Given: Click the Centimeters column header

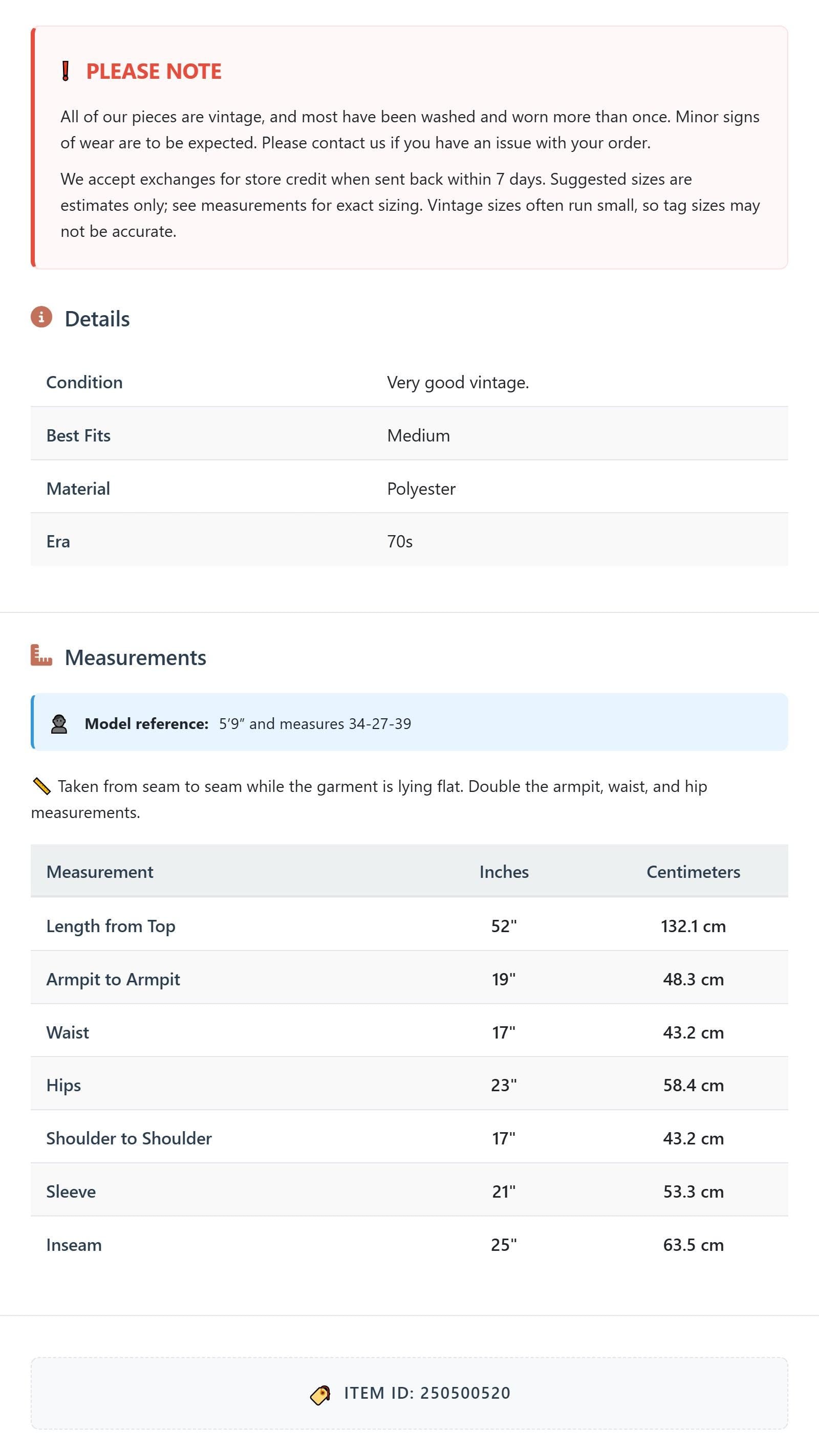Looking at the screenshot, I should click(x=694, y=872).
